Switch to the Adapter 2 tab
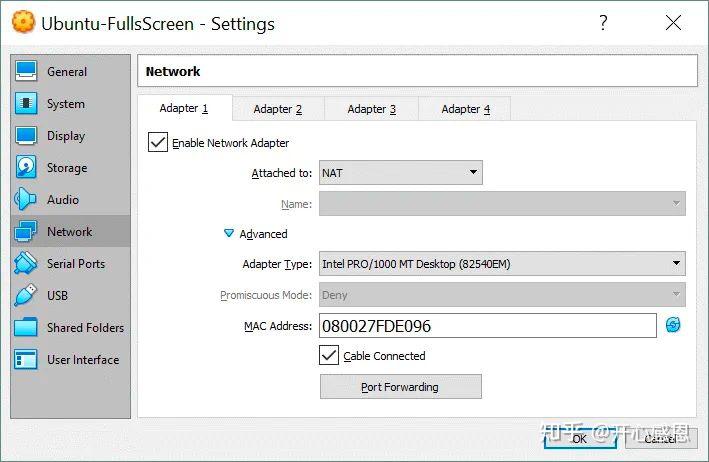The width and height of the screenshot is (709, 462). [277, 109]
